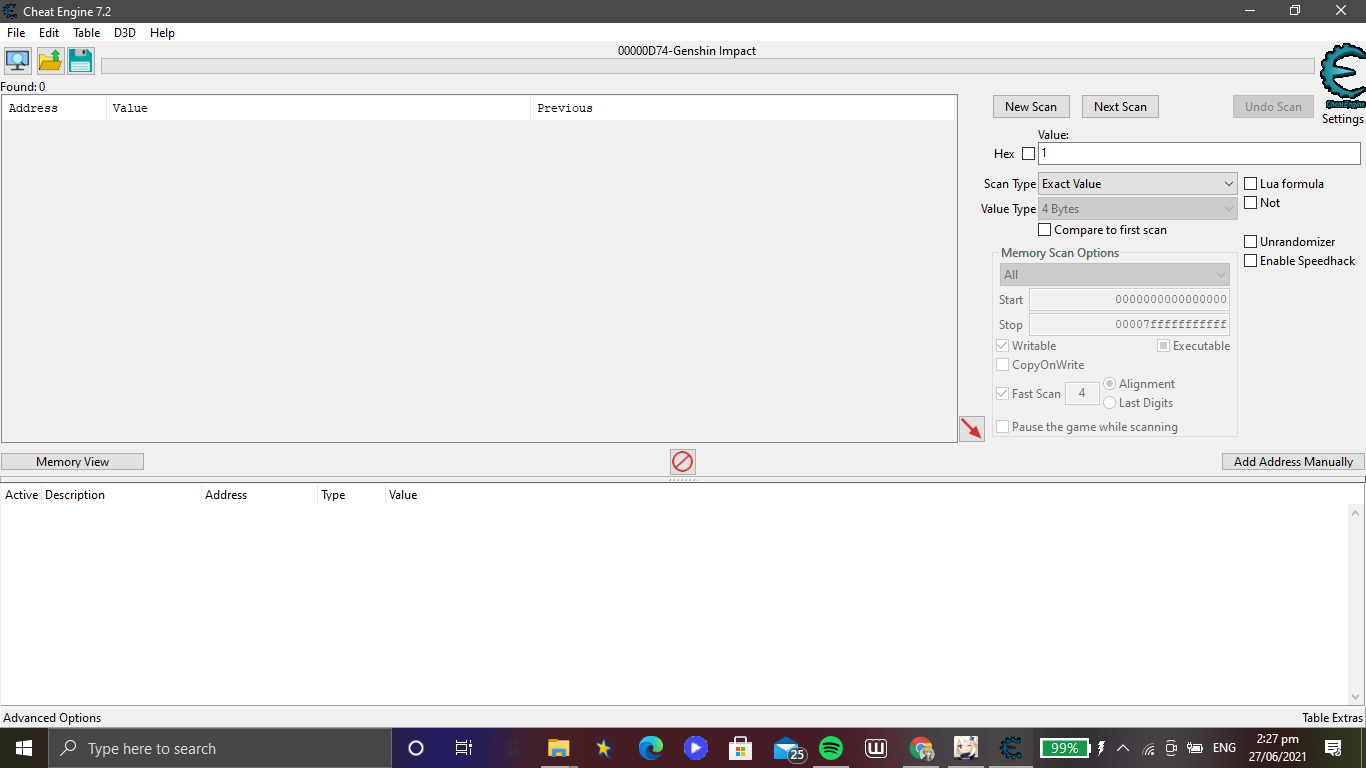Open the Table menu
Viewport: 1366px width, 768px height.
point(86,32)
